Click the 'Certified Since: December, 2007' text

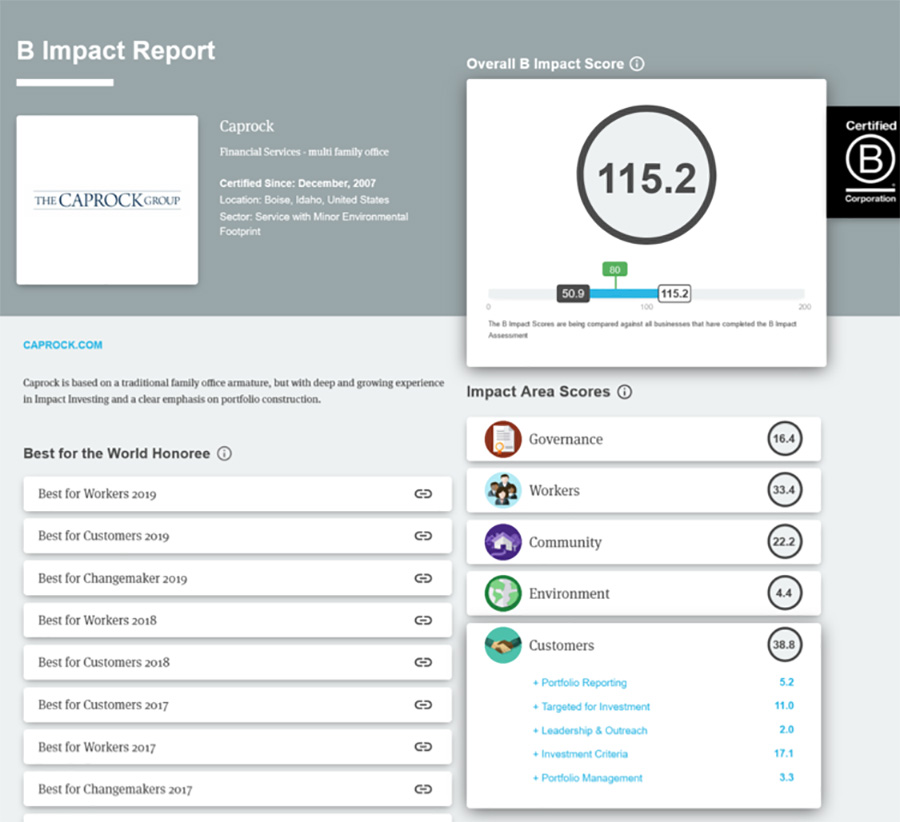(297, 183)
